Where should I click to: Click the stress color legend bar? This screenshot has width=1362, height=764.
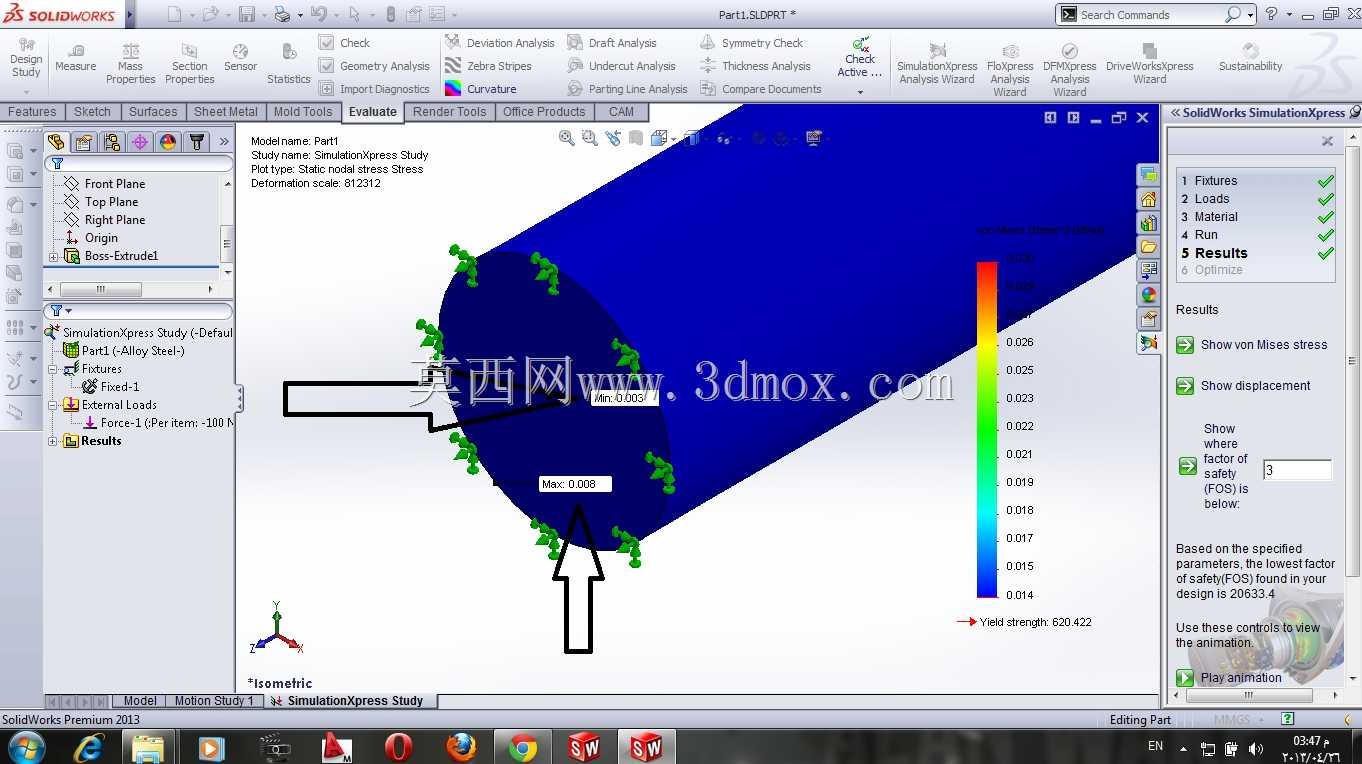pyautogui.click(x=987, y=430)
